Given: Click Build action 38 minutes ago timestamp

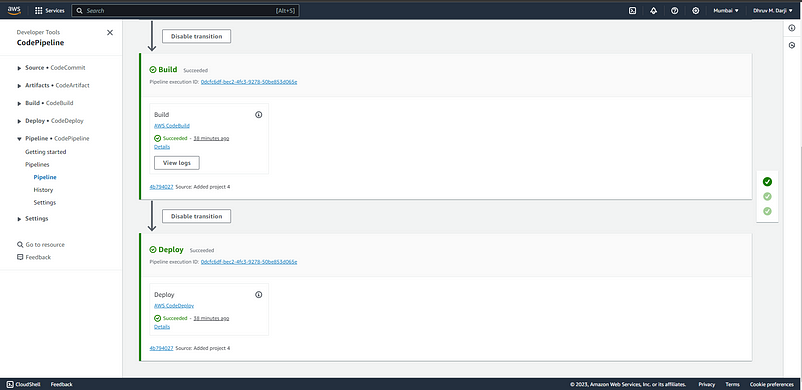Looking at the screenshot, I should tap(211, 138).
